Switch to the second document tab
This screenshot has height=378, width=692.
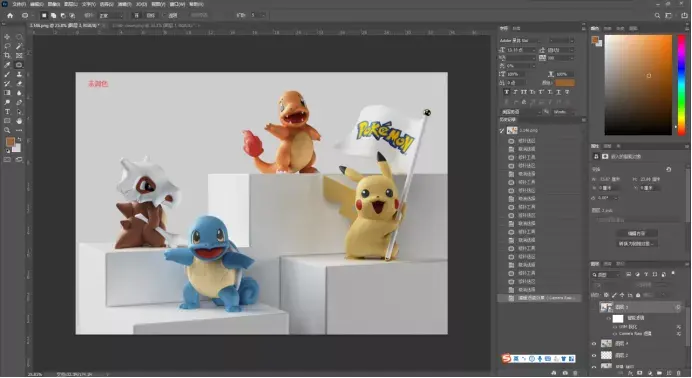point(152,26)
